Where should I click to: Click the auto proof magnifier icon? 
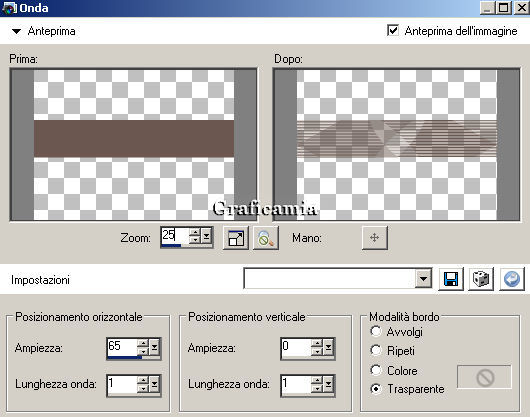[266, 238]
